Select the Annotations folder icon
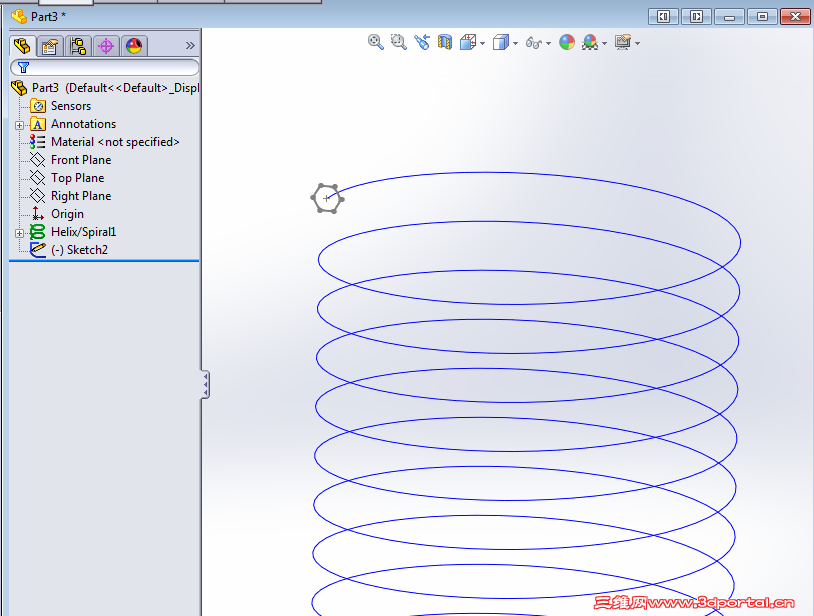Viewport: 814px width, 616px height. 37,124
